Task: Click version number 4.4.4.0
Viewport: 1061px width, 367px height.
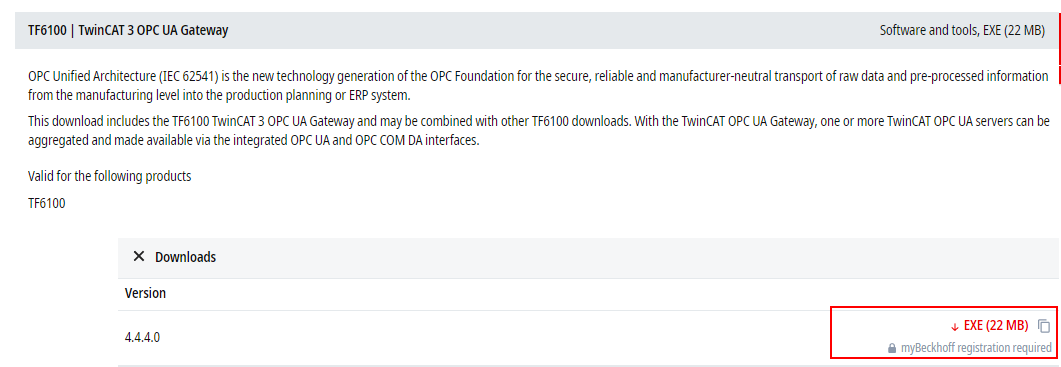Action: (x=142, y=337)
